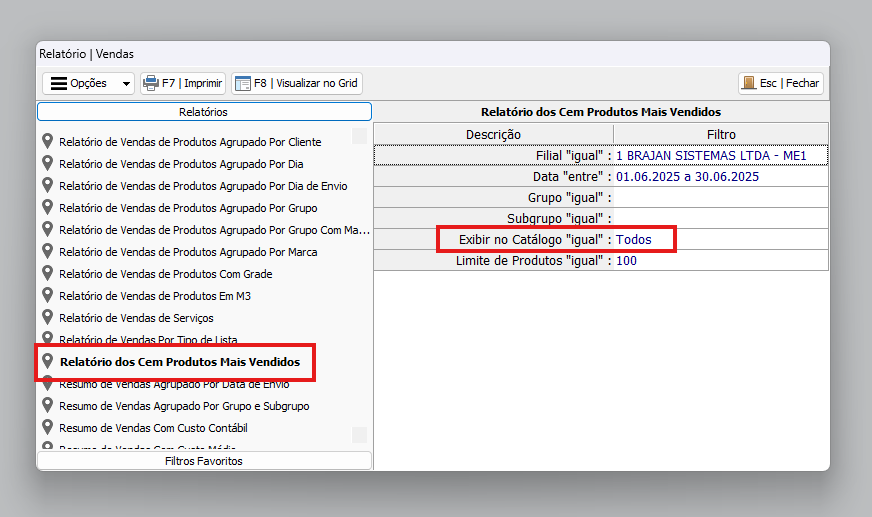The width and height of the screenshot is (872, 517).
Task: Click pin icon beside Agrupado Por Cliente report
Action: tap(47, 142)
